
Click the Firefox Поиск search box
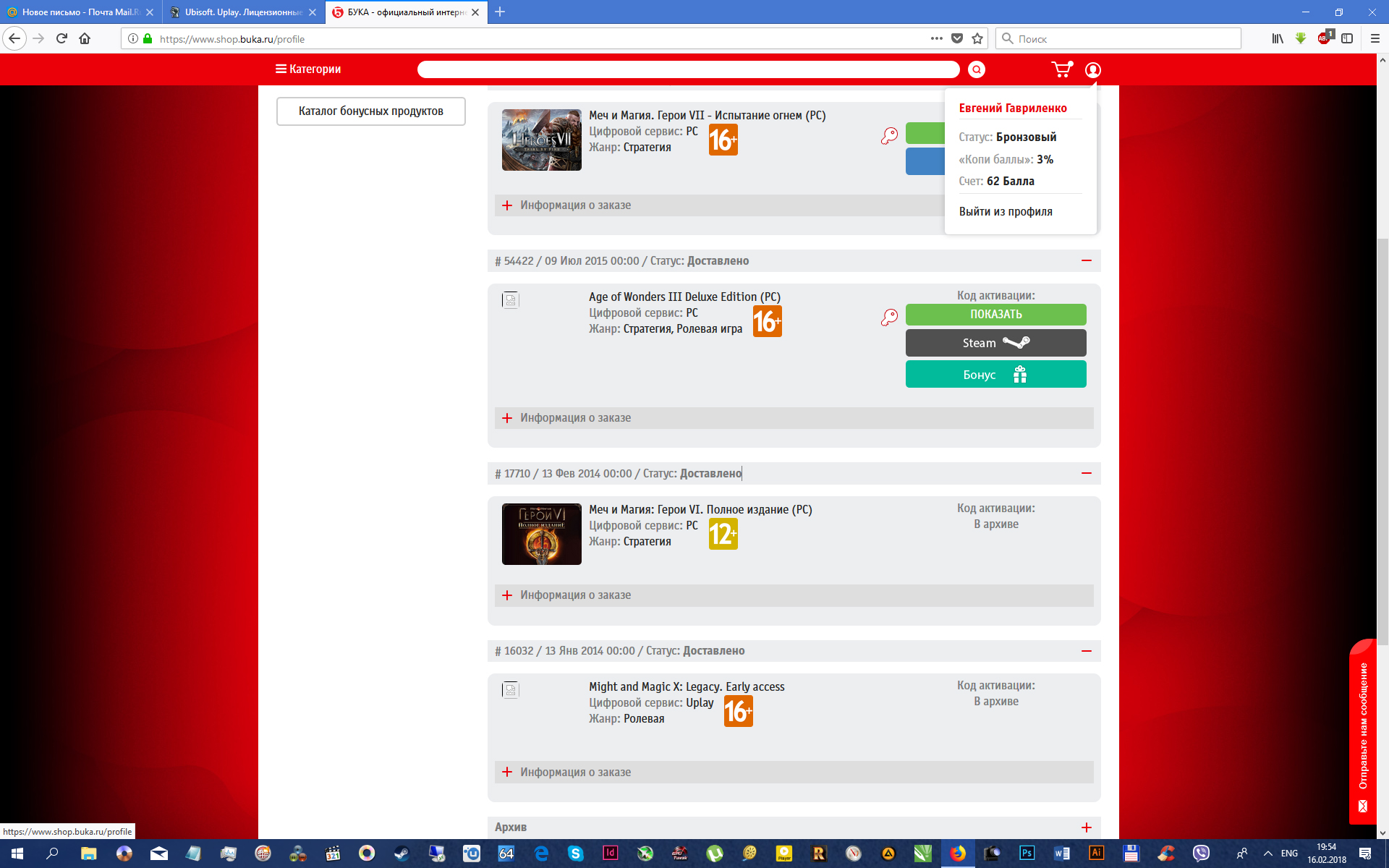(1118, 39)
